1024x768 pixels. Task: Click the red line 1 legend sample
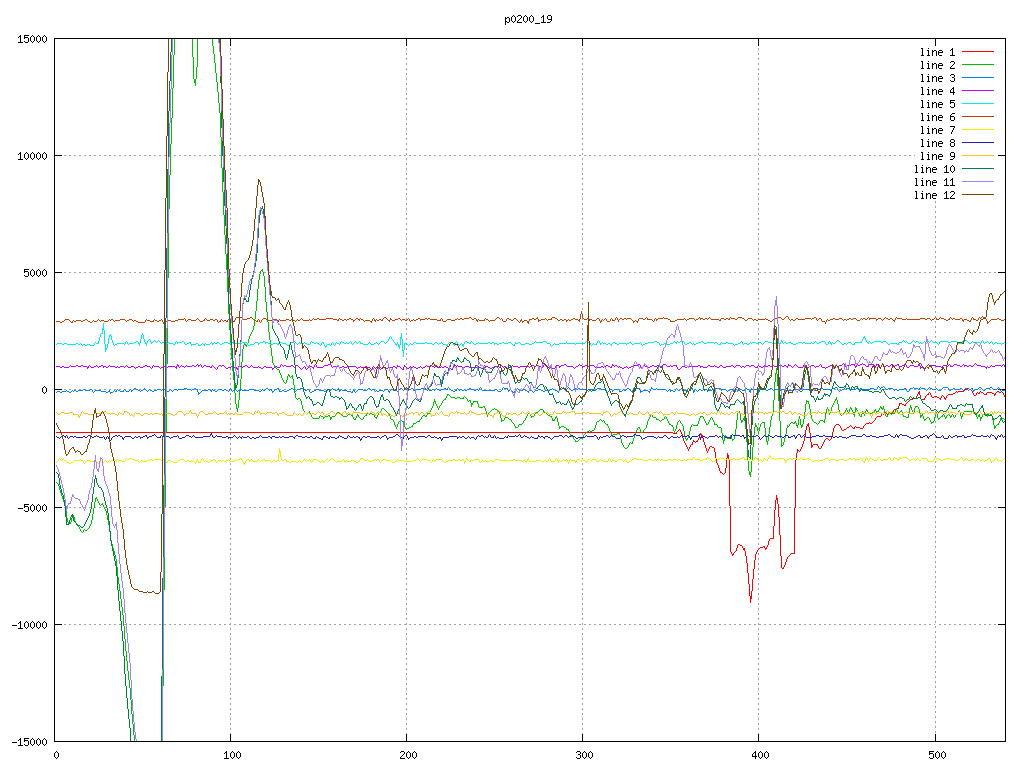(978, 52)
